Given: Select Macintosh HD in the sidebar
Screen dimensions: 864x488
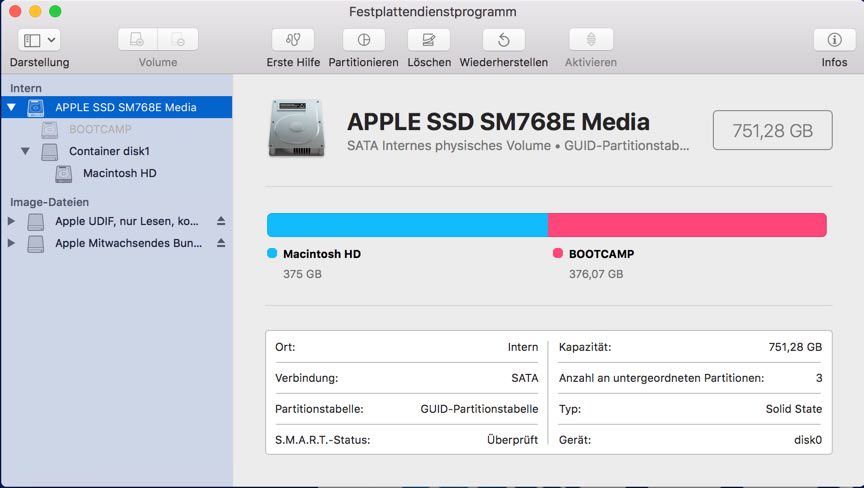Looking at the screenshot, I should [x=119, y=173].
